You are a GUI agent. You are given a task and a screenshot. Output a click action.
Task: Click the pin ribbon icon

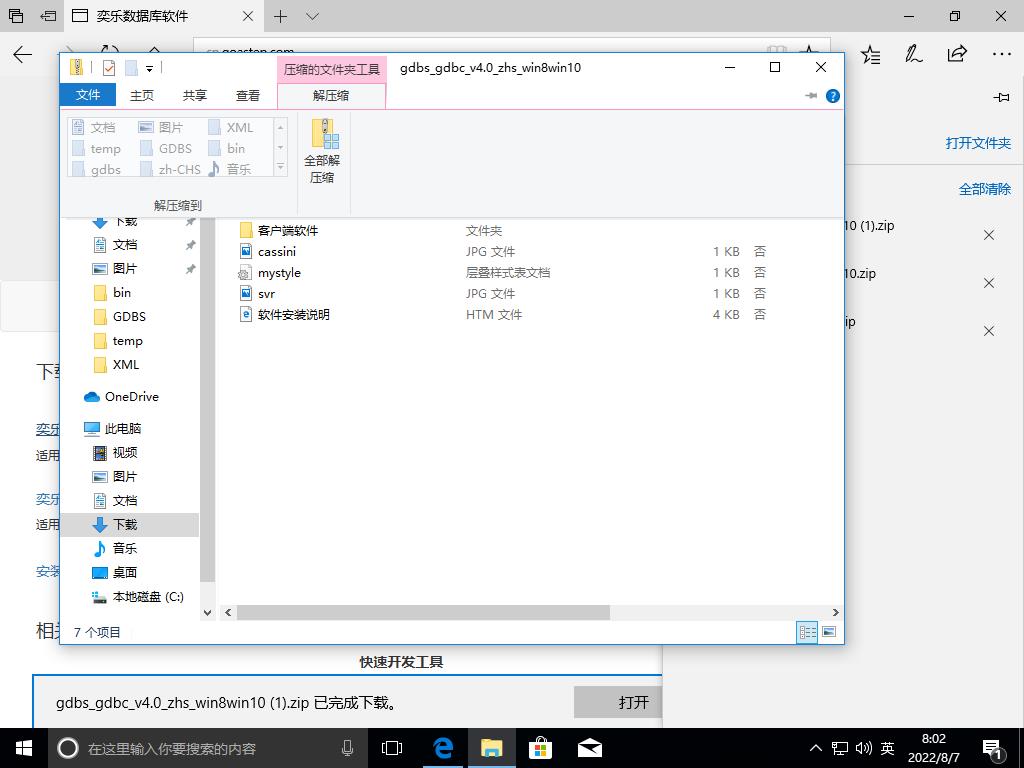click(x=810, y=96)
